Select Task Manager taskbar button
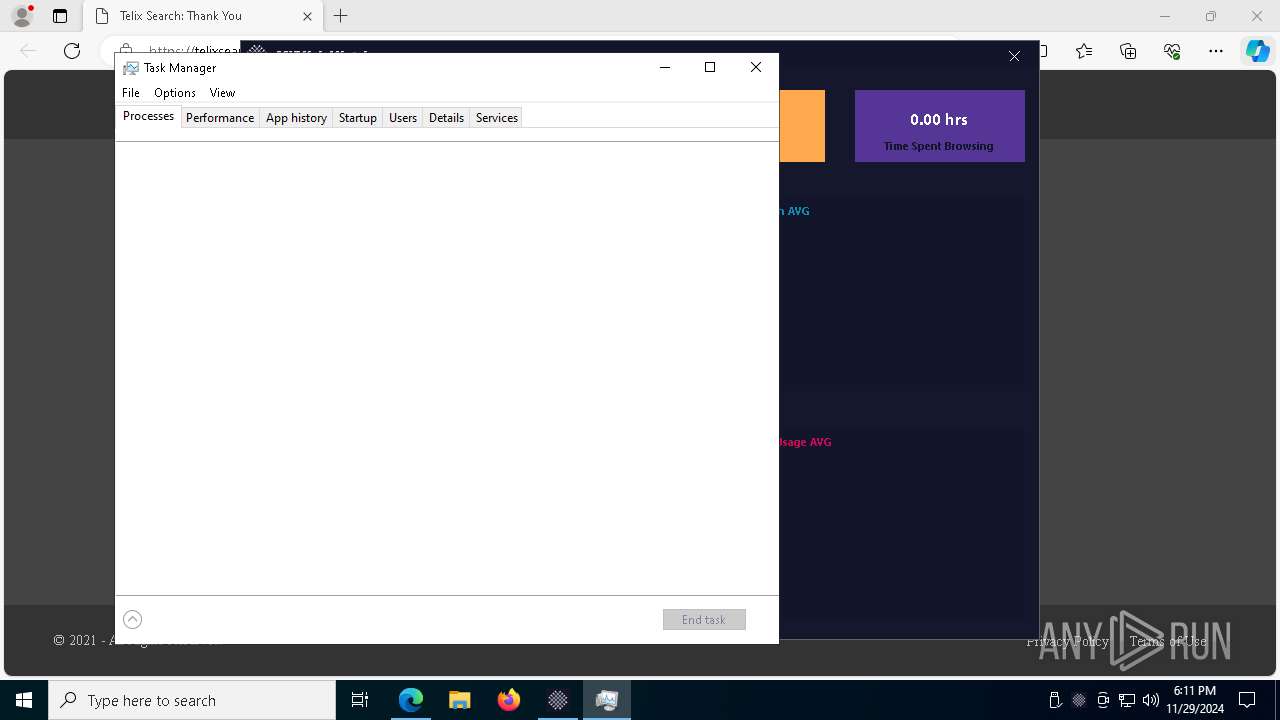The width and height of the screenshot is (1280, 720). (x=606, y=700)
